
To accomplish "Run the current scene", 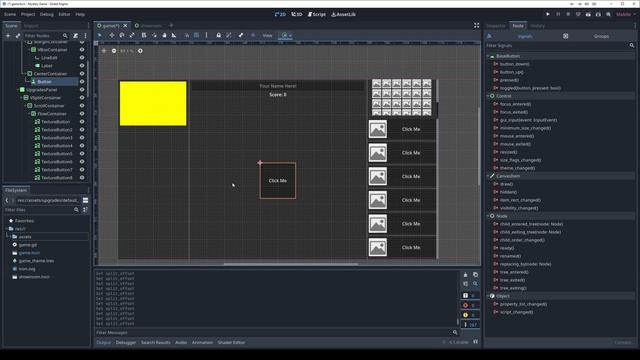I will (x=588, y=14).
